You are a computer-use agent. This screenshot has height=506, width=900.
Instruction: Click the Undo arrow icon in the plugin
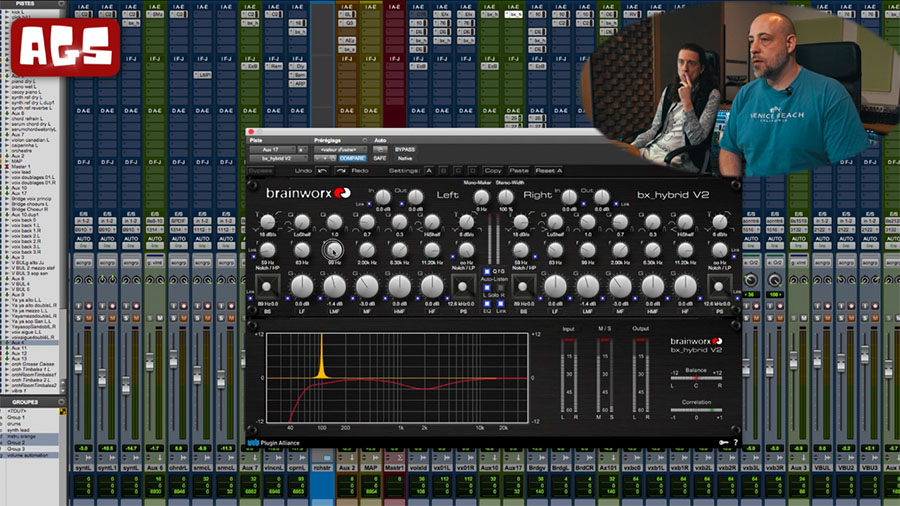pyautogui.click(x=323, y=170)
